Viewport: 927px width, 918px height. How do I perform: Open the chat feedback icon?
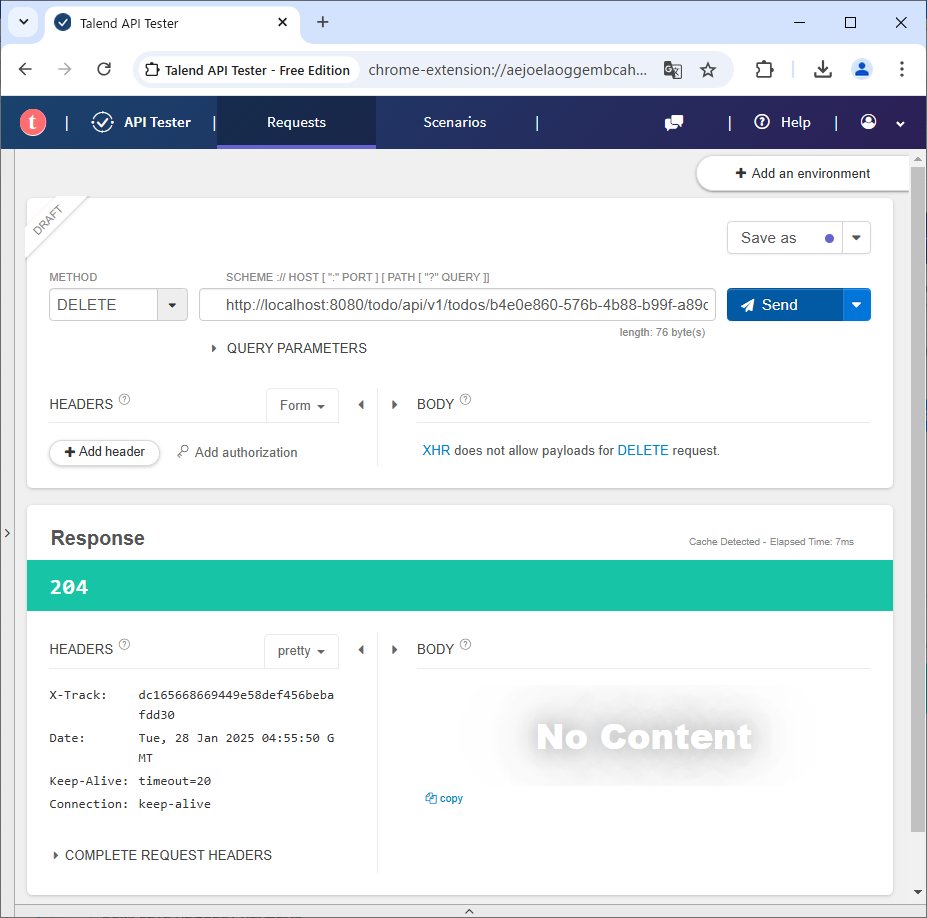[674, 122]
